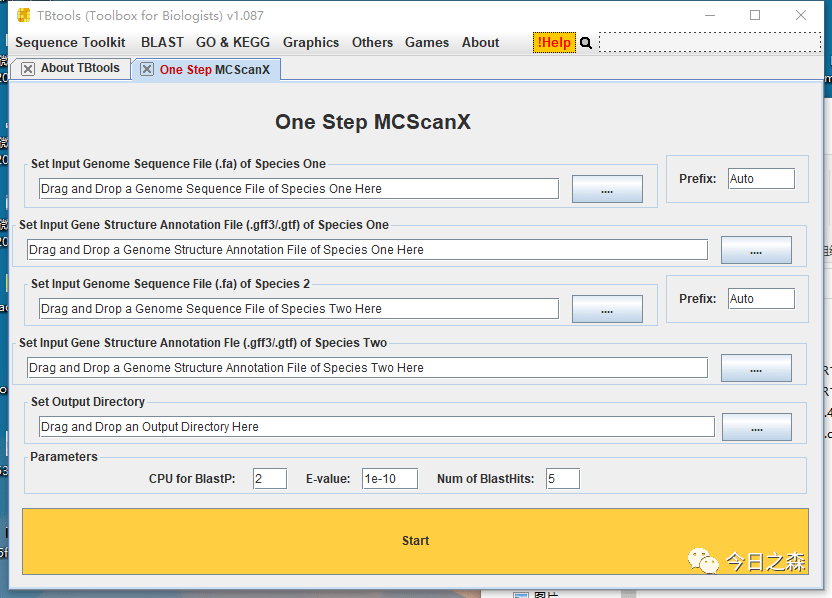
Task: Close the TBtools window
Action: point(801,15)
